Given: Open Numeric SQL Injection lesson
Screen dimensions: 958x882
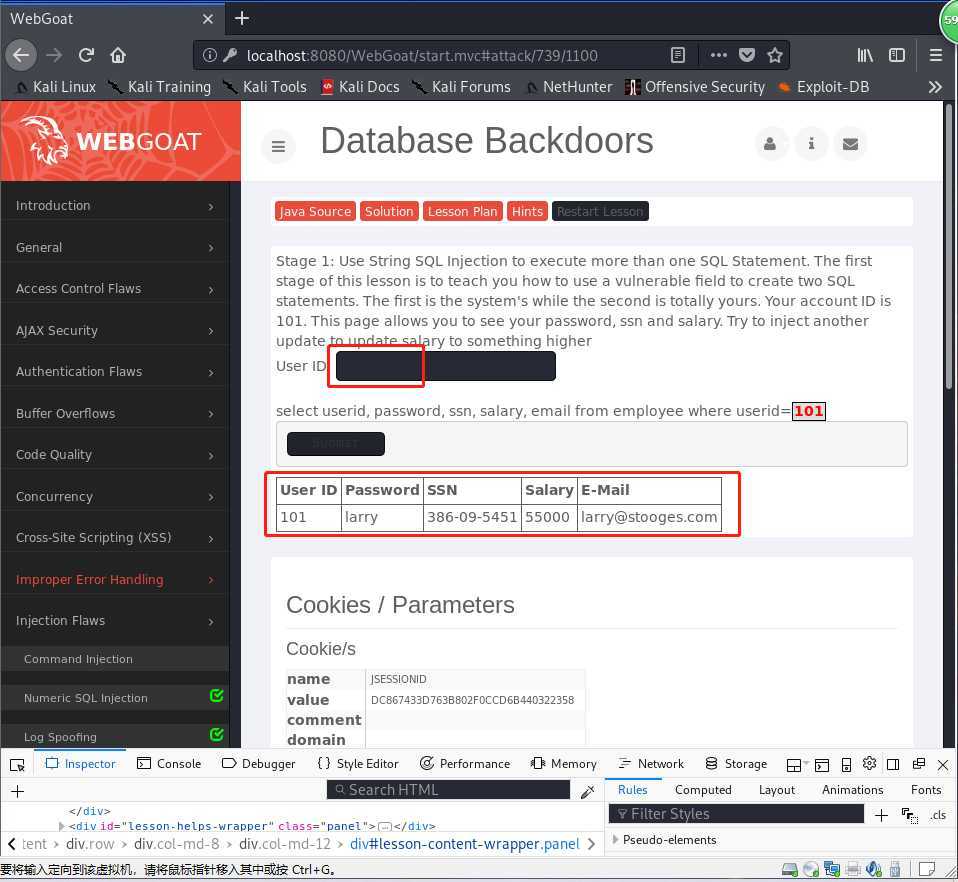Looking at the screenshot, I should [x=115, y=698].
